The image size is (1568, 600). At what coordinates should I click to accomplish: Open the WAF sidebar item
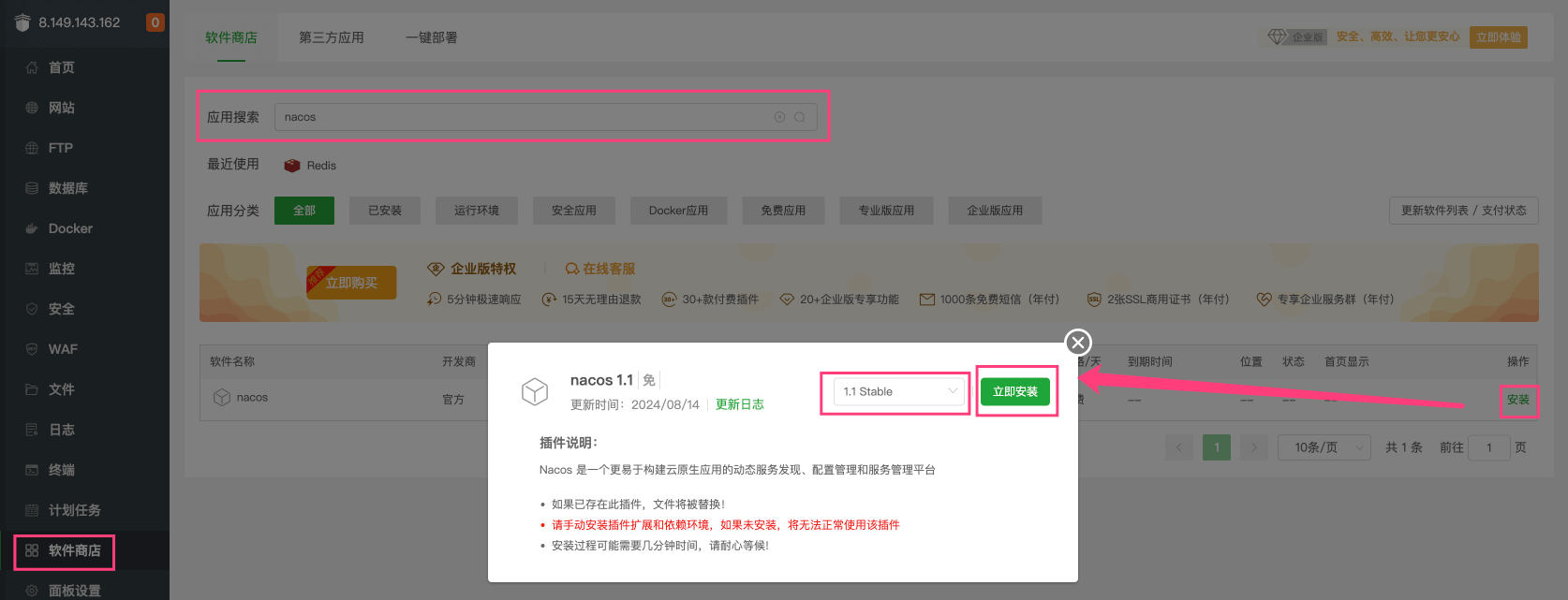[x=63, y=349]
